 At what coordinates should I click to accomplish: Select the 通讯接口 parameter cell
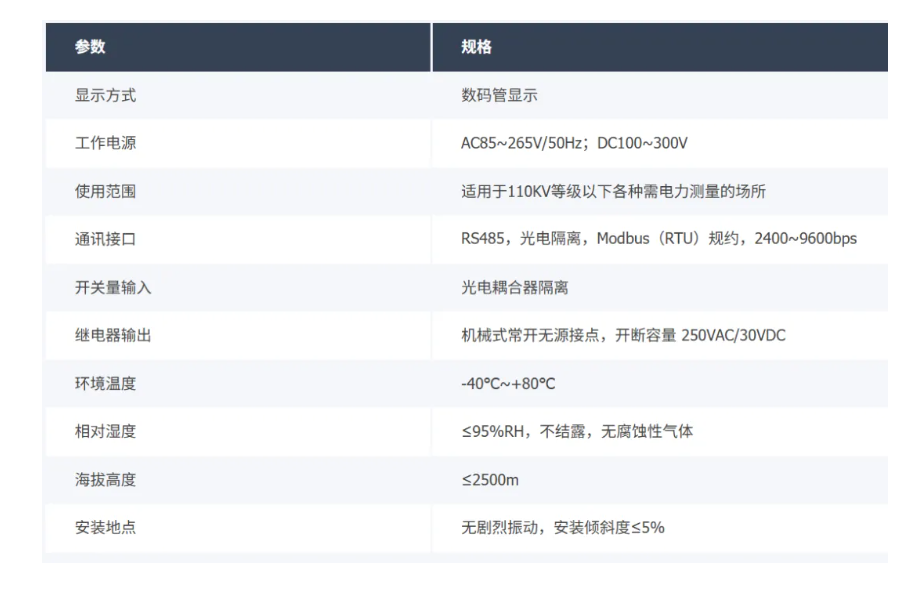click(x=105, y=240)
